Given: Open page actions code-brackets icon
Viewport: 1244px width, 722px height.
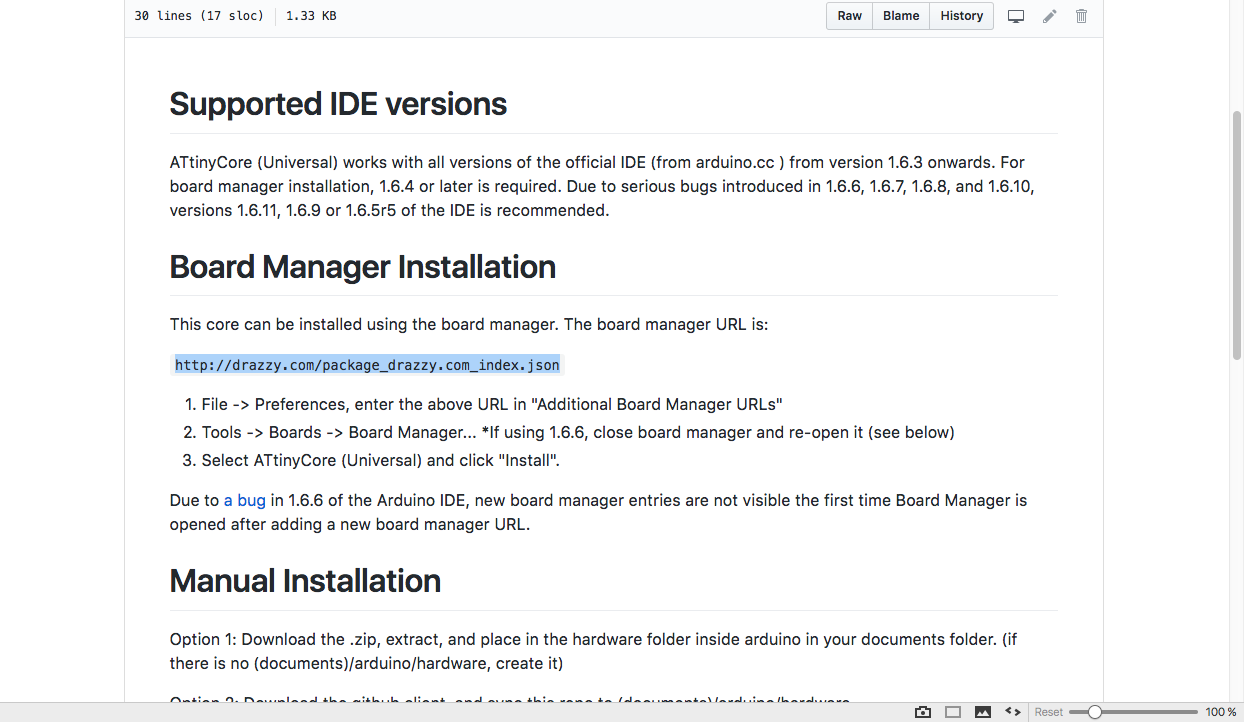Looking at the screenshot, I should [x=1013, y=712].
